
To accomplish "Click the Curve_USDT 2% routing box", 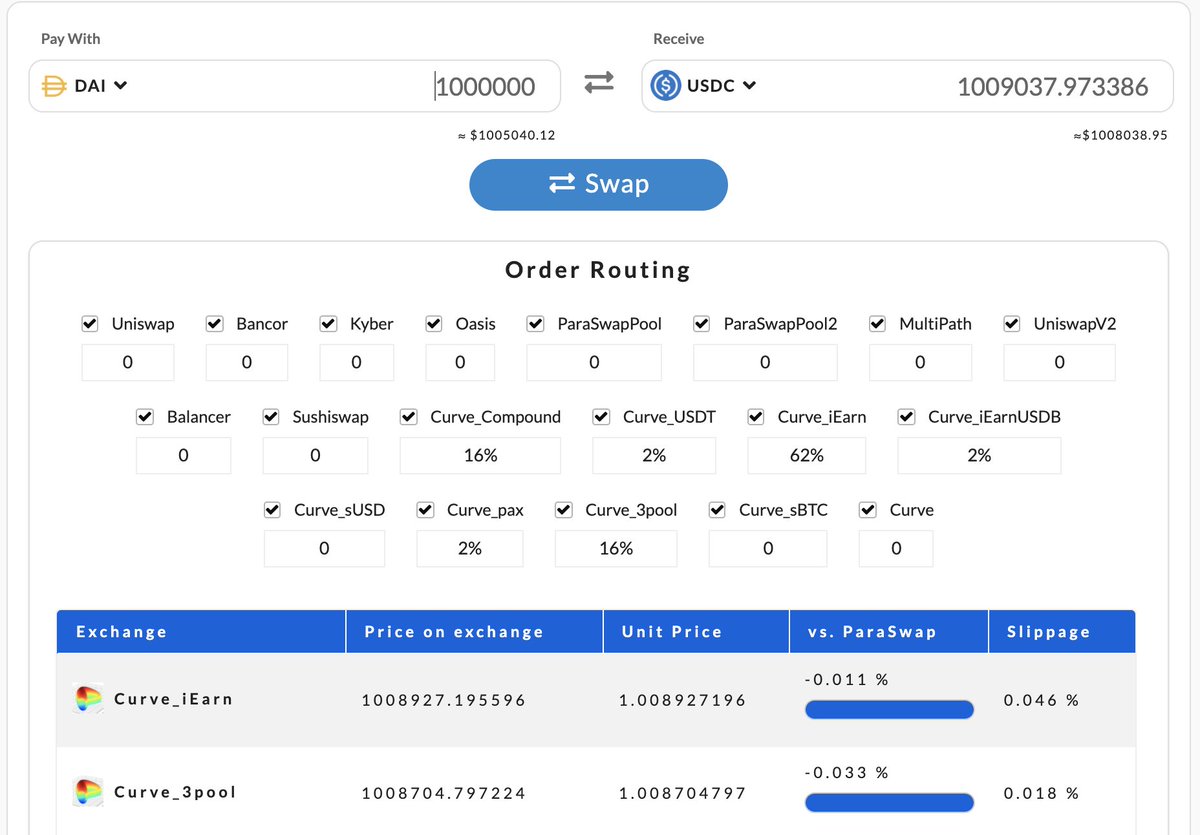I will pyautogui.click(x=654, y=455).
